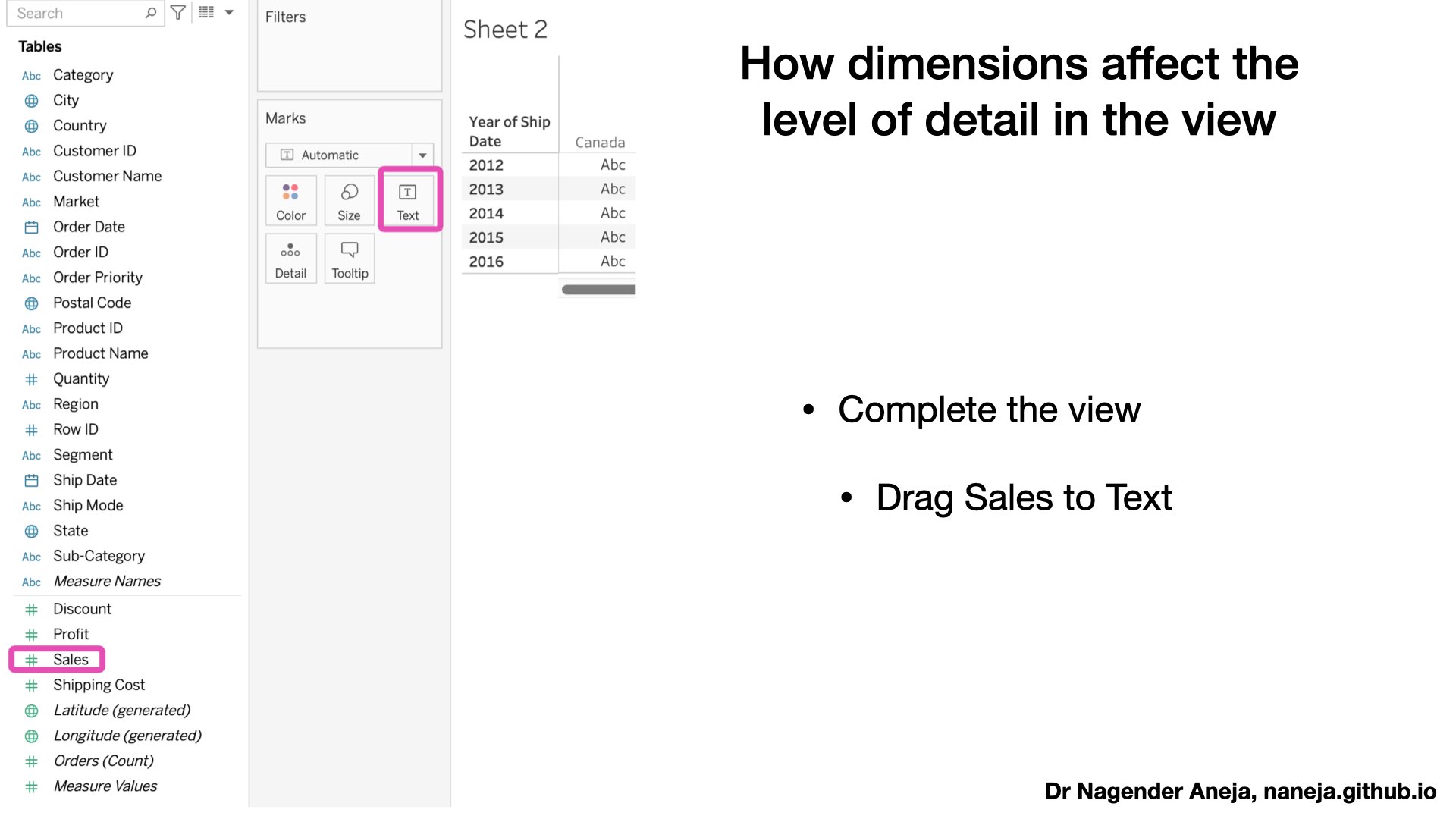Image resolution: width=1456 pixels, height=819 pixels.
Task: Click the calendar icon beside Ship Date
Action: coord(31,481)
